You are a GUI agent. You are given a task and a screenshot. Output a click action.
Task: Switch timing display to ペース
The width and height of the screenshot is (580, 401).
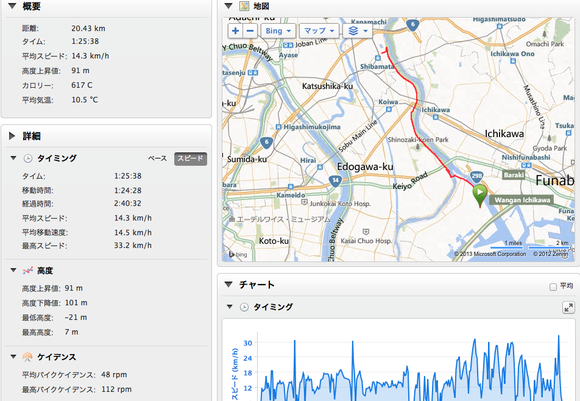click(158, 158)
